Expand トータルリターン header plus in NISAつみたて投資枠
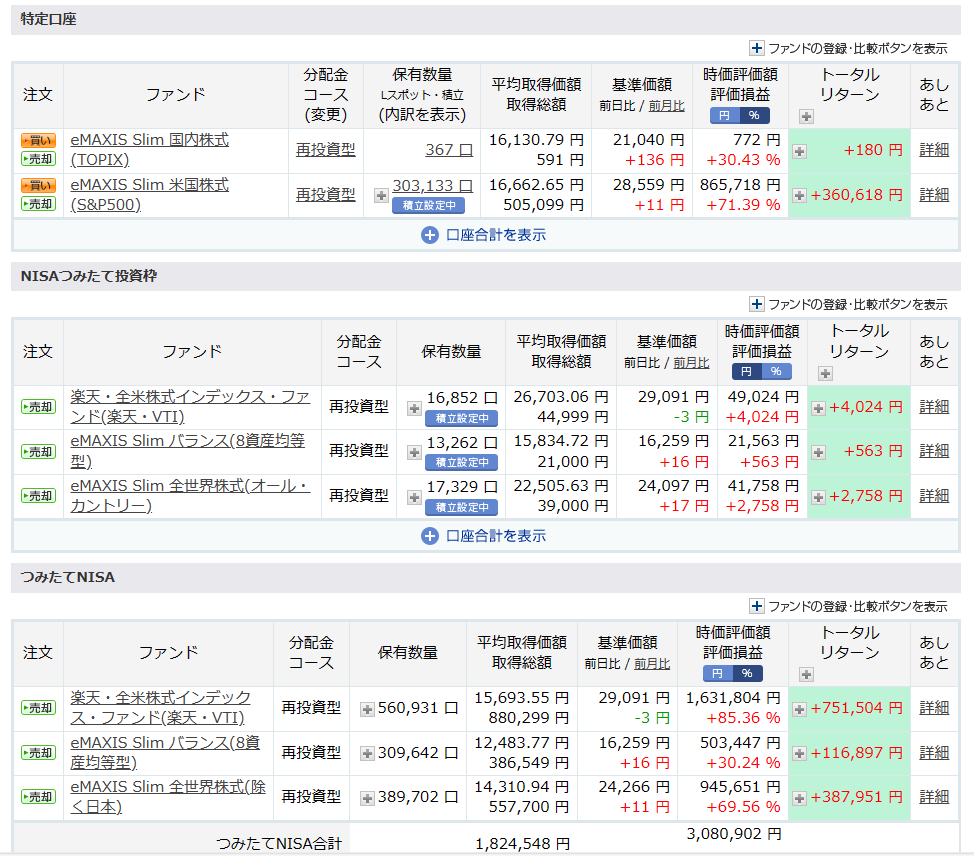This screenshot has height=856, width=974. tap(825, 373)
